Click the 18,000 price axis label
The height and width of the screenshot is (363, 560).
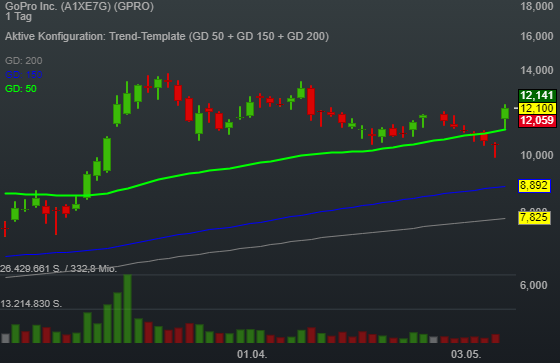[537, 6]
